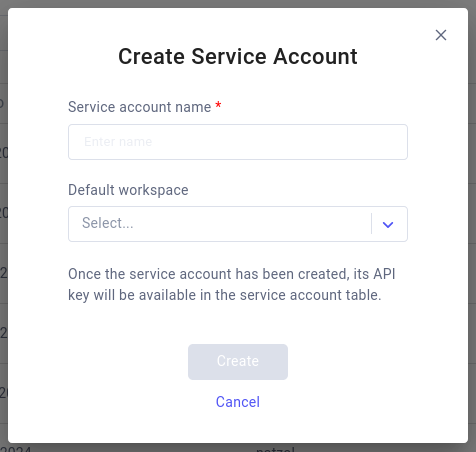Dismiss modal using the Cancel text
476x452 pixels.
[x=238, y=402]
